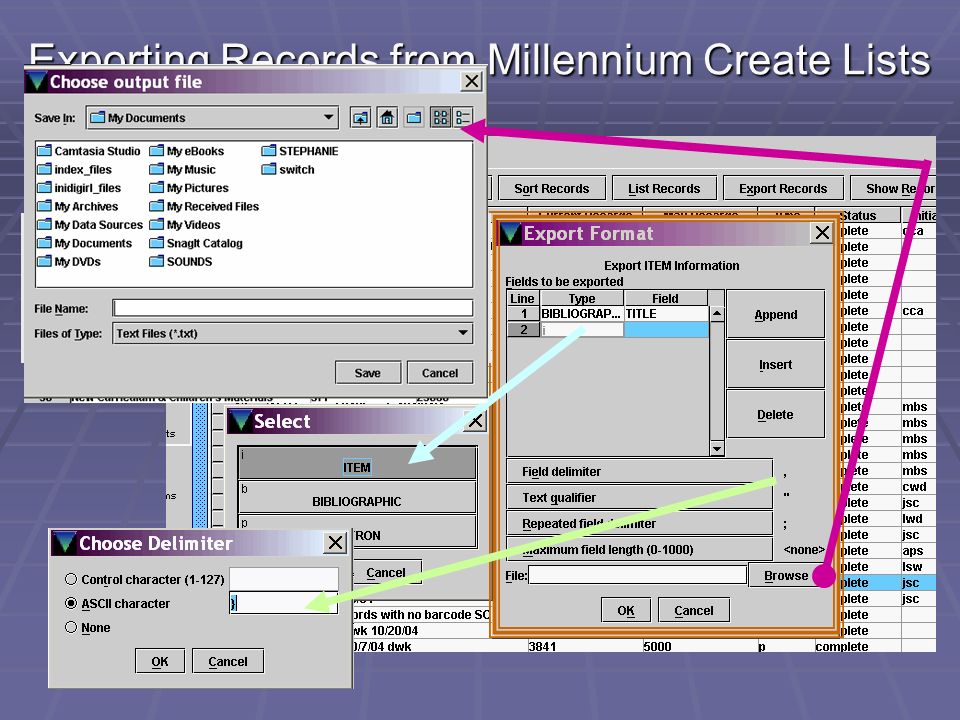Select the SOUNDS folder
Viewport: 960px width, 720px height.
pyautogui.click(x=181, y=261)
